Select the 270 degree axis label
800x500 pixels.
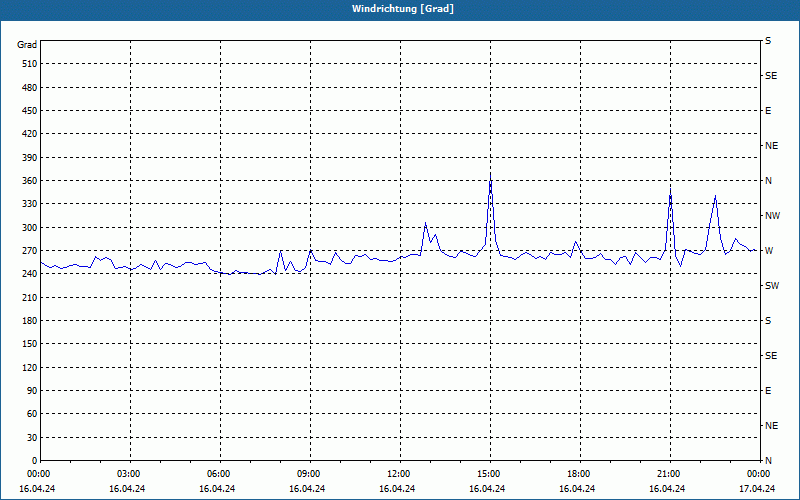click(29, 251)
